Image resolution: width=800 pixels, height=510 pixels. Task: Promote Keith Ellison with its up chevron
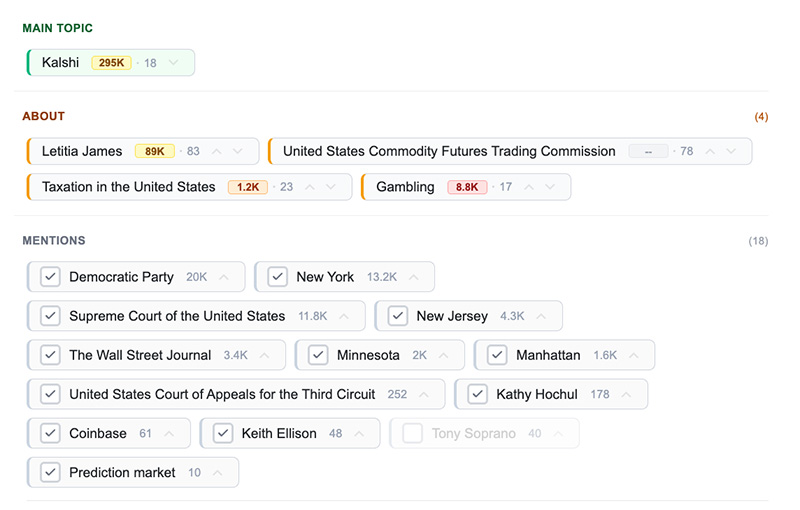pos(359,434)
